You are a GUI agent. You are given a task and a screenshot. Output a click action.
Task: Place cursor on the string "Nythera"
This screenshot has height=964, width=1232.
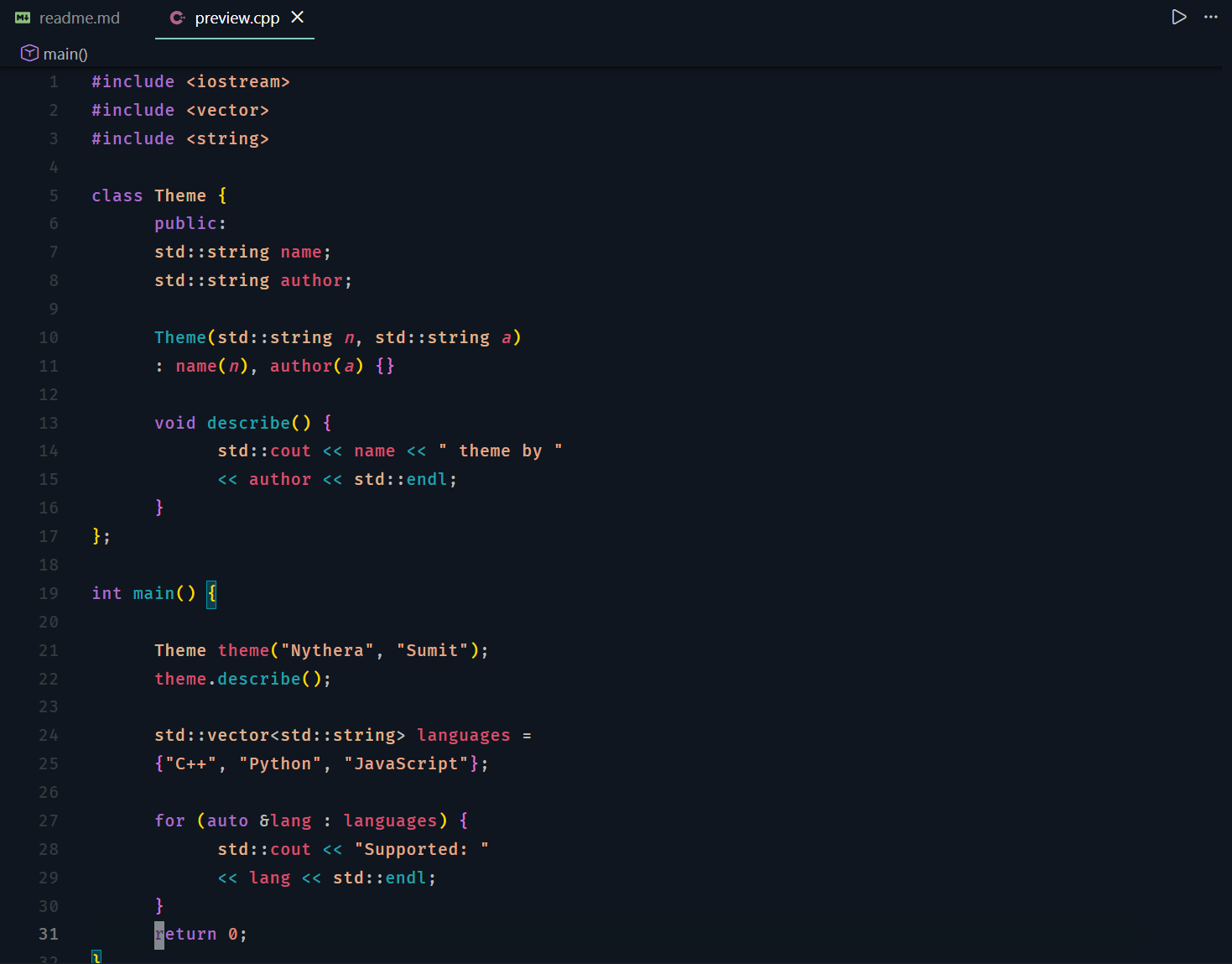(x=325, y=649)
